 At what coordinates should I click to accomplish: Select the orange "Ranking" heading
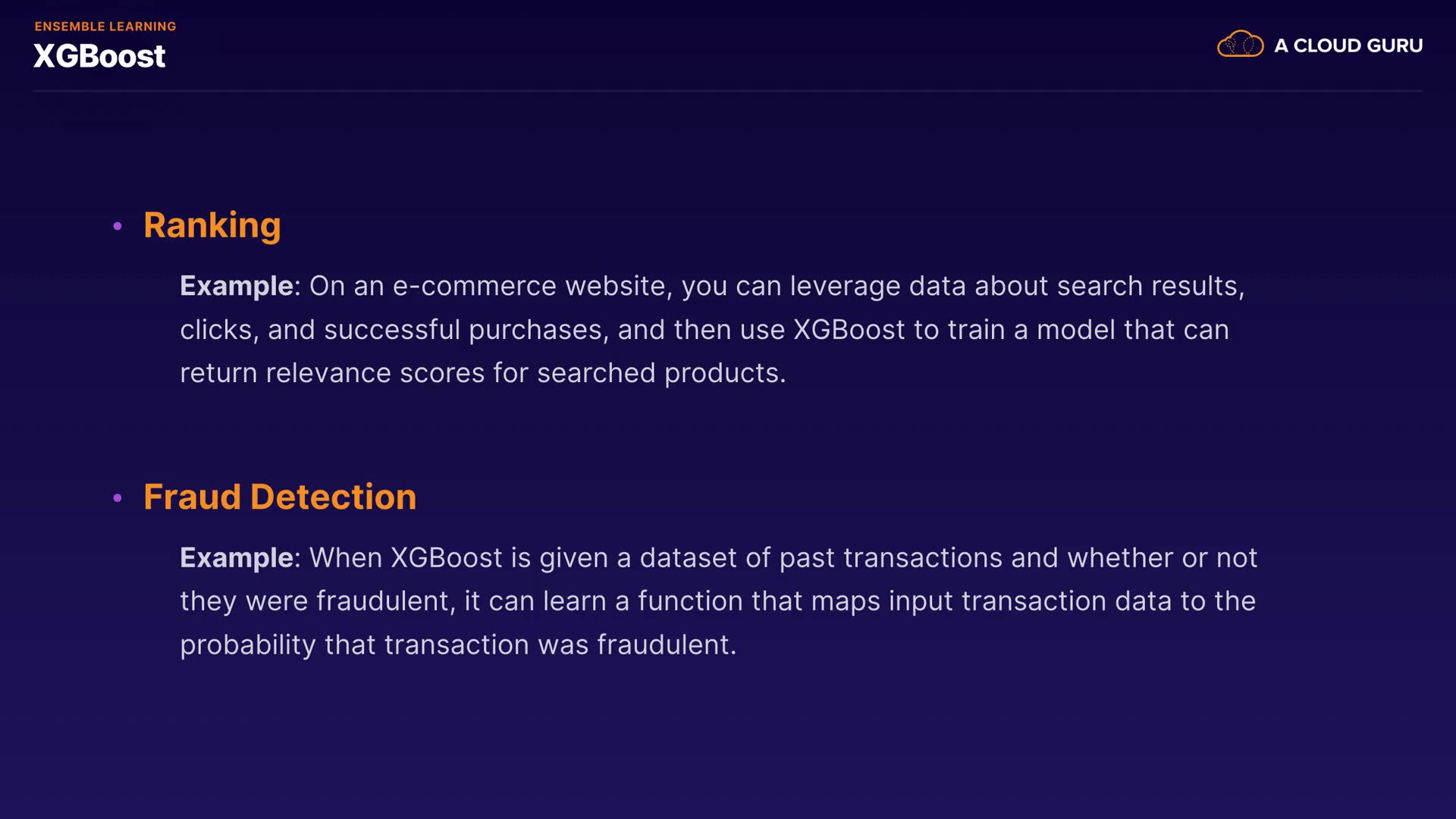point(212,225)
